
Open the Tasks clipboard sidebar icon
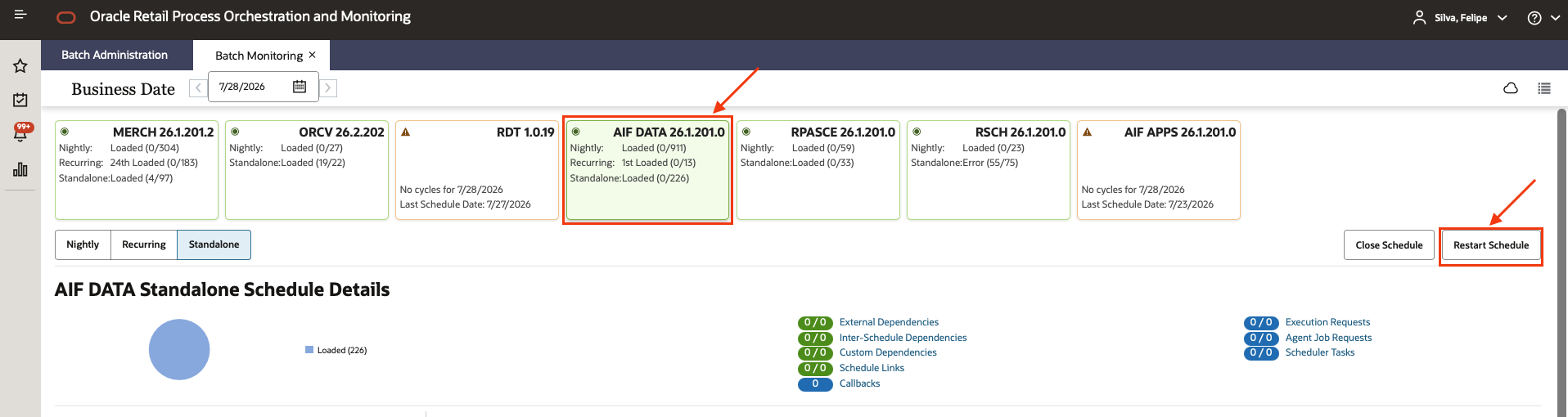click(x=20, y=100)
